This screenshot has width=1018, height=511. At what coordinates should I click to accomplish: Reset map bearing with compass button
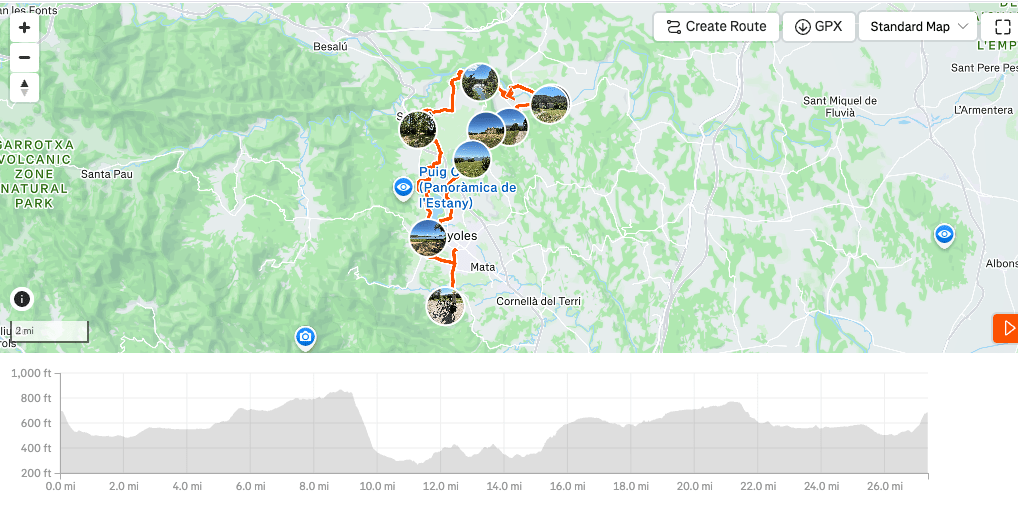(24, 88)
